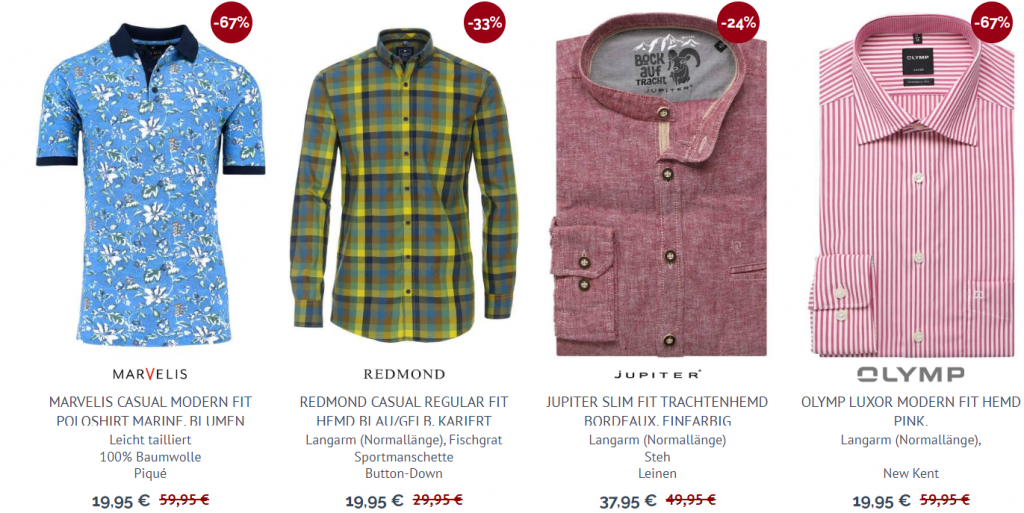Image resolution: width=1024 pixels, height=513 pixels.
Task: Click the Olymp brand logo
Action: tap(910, 374)
